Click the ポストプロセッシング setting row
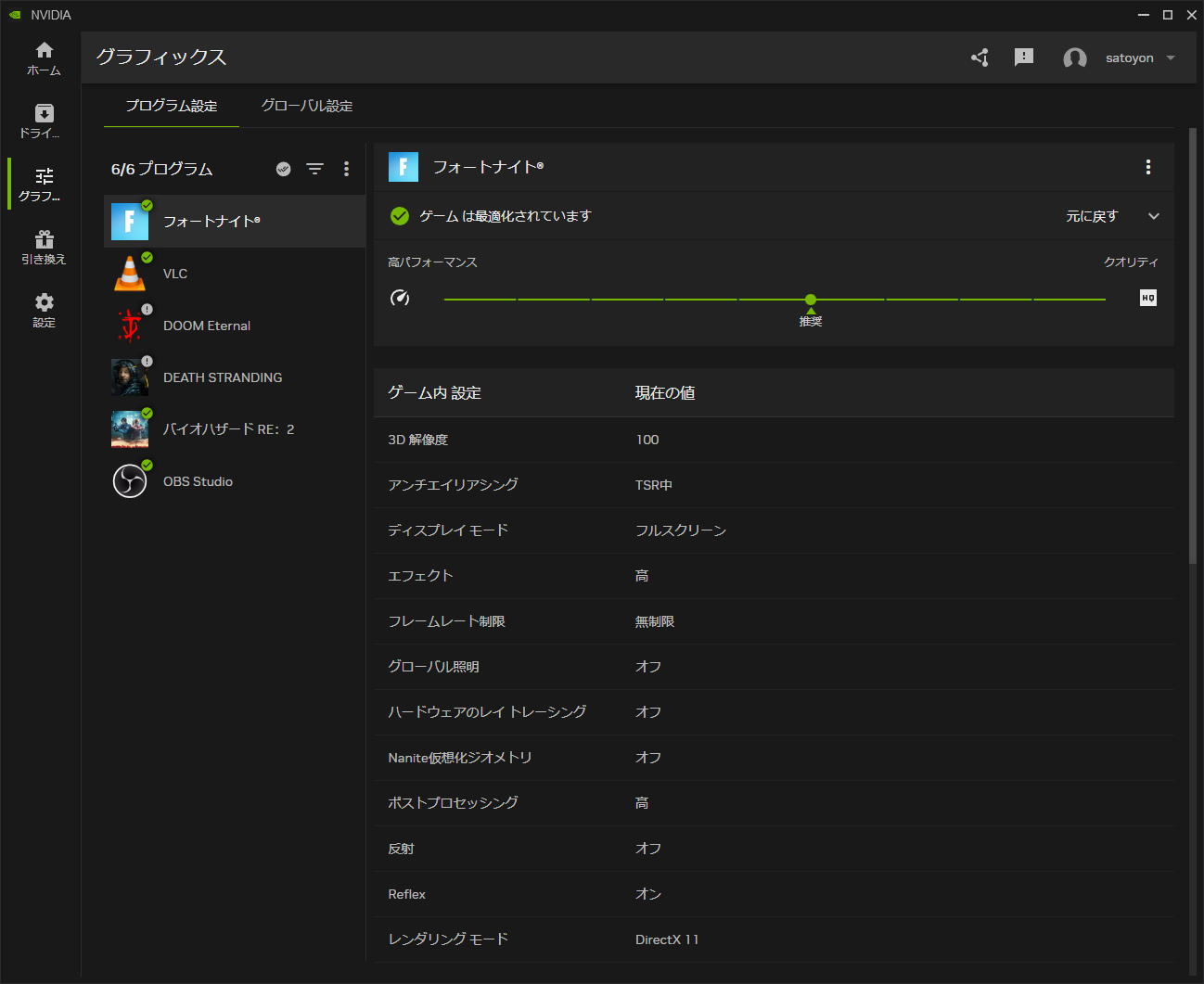The image size is (1204, 984). [x=774, y=803]
